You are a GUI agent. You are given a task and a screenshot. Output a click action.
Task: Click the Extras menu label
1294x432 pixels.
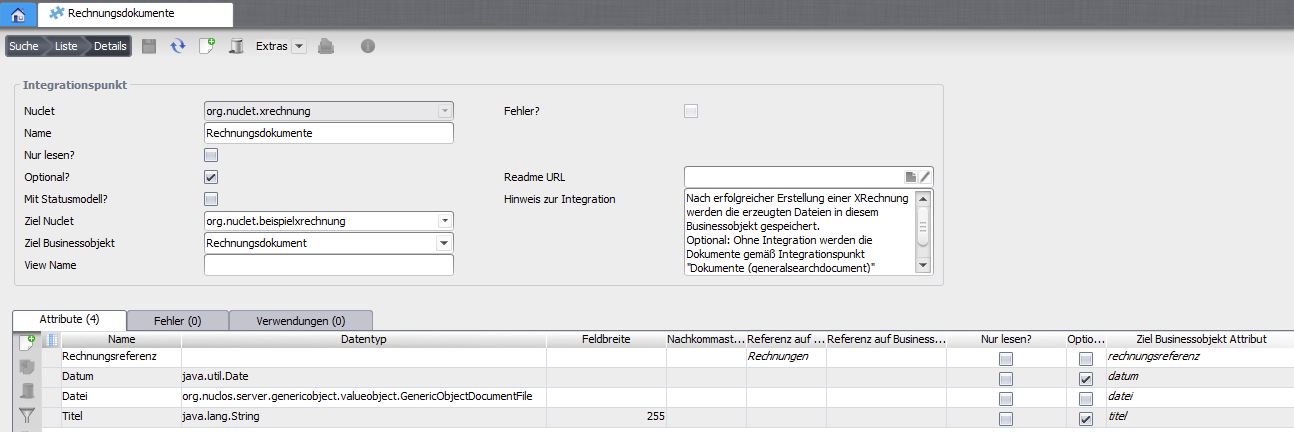pyautogui.click(x=272, y=46)
